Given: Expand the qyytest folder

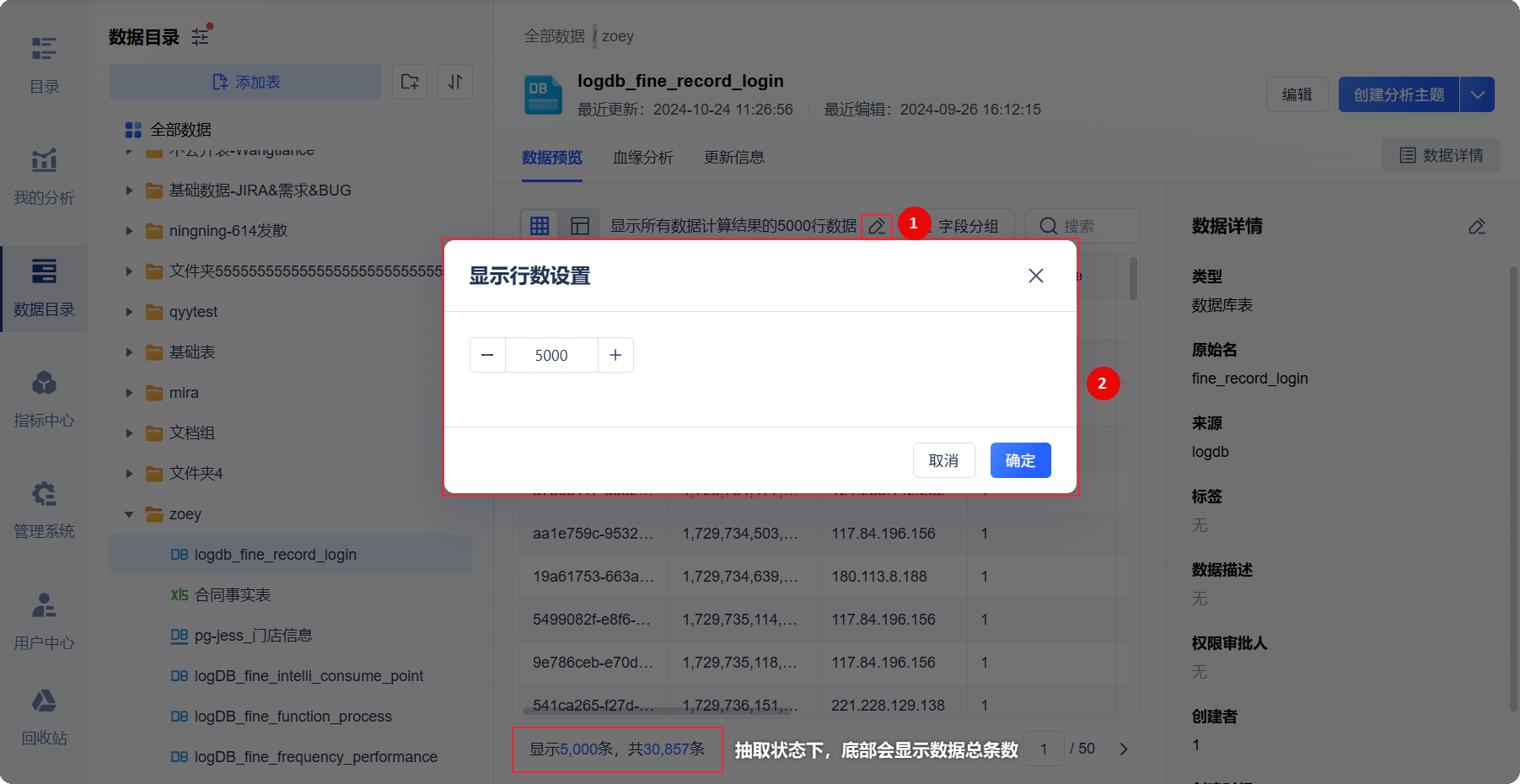Looking at the screenshot, I should coord(129,312).
